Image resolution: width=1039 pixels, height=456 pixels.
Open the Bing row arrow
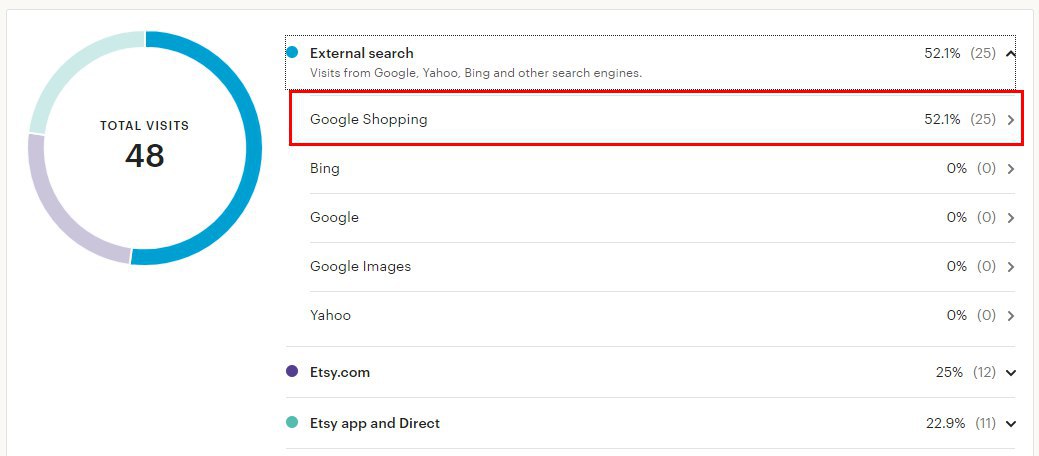[x=1011, y=169]
